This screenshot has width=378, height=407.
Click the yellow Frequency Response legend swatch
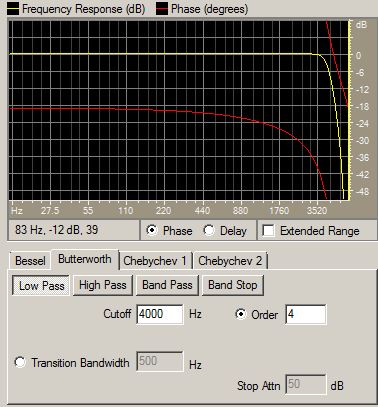pos(12,9)
